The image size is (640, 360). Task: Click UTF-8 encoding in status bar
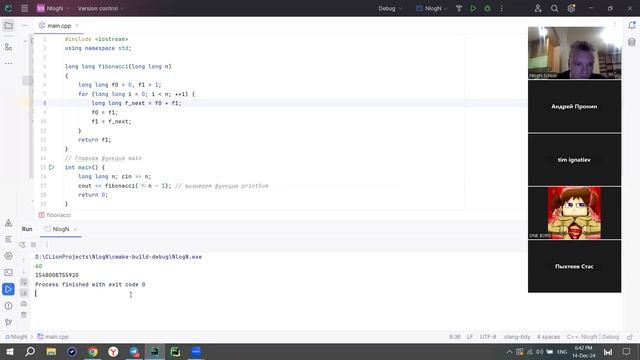click(x=488, y=337)
